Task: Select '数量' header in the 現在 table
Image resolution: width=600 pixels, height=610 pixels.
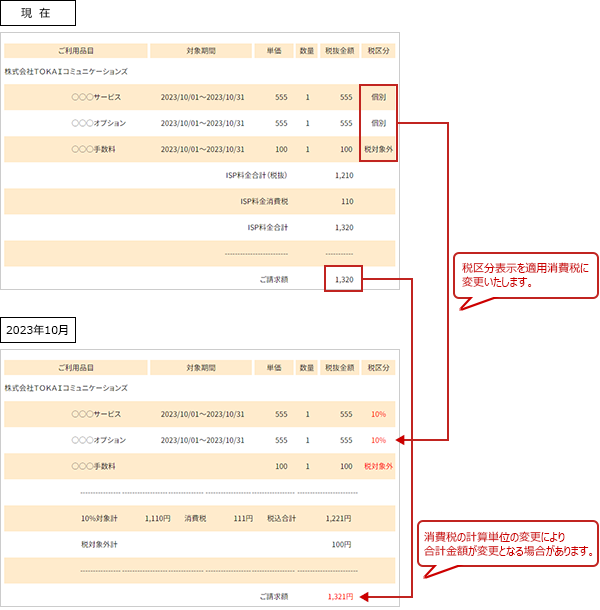Action: pyautogui.click(x=307, y=51)
